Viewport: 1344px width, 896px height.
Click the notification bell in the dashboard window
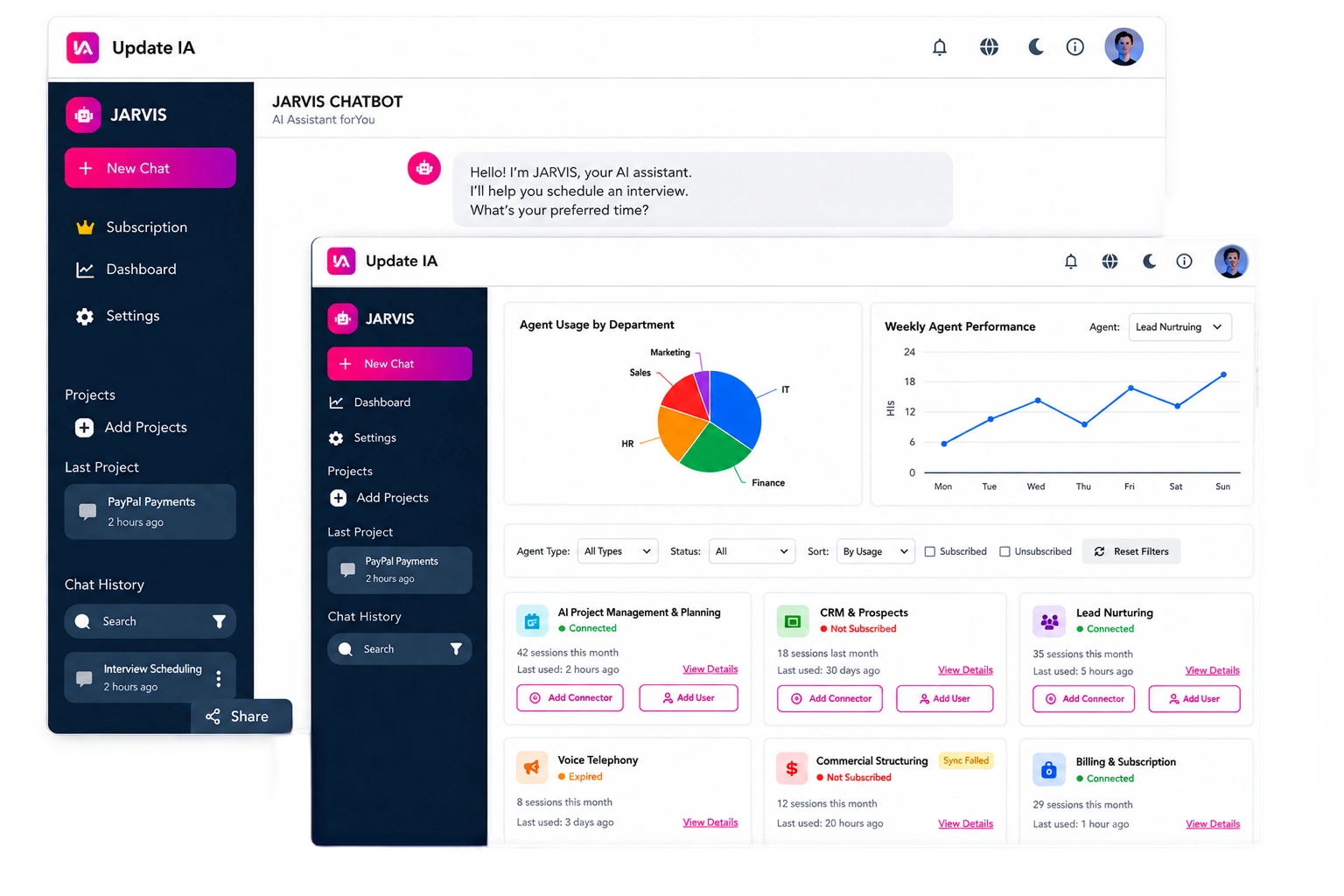pos(1071,262)
